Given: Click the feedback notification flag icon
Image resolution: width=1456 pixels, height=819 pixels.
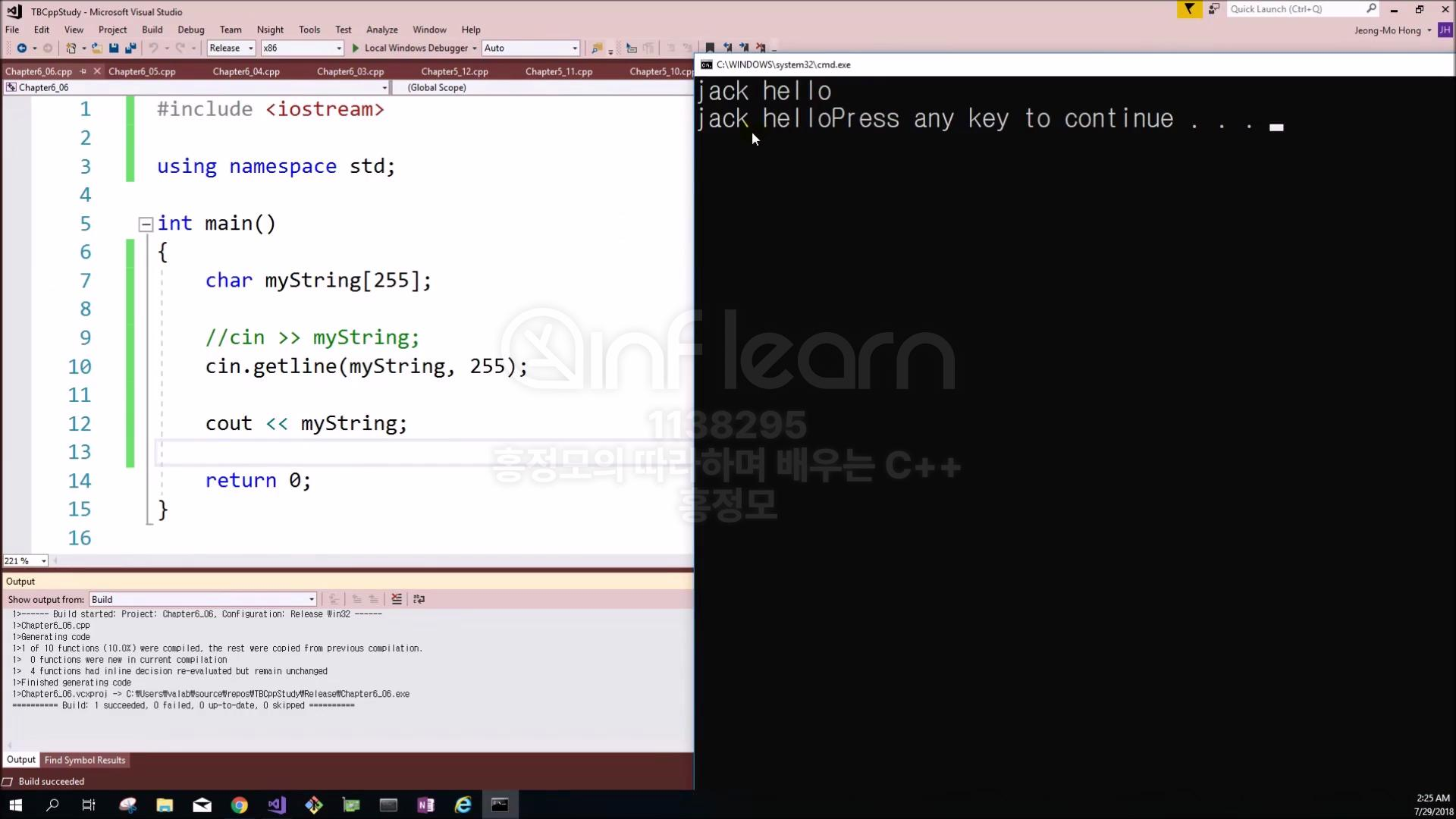Looking at the screenshot, I should pos(1189,9).
